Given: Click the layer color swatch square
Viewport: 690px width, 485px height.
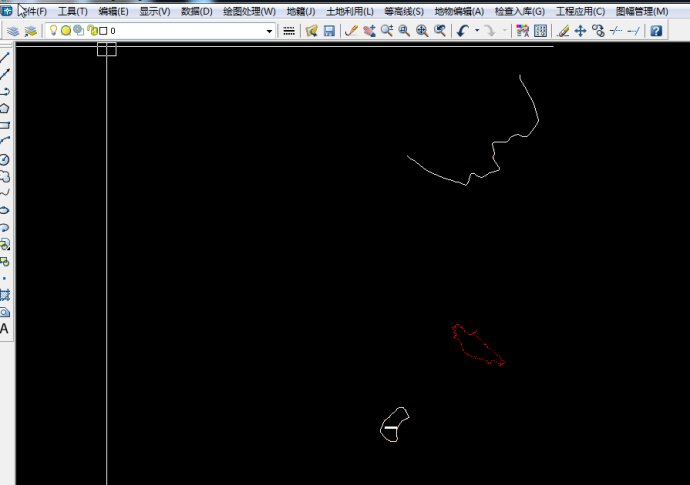Looking at the screenshot, I should pos(103,31).
